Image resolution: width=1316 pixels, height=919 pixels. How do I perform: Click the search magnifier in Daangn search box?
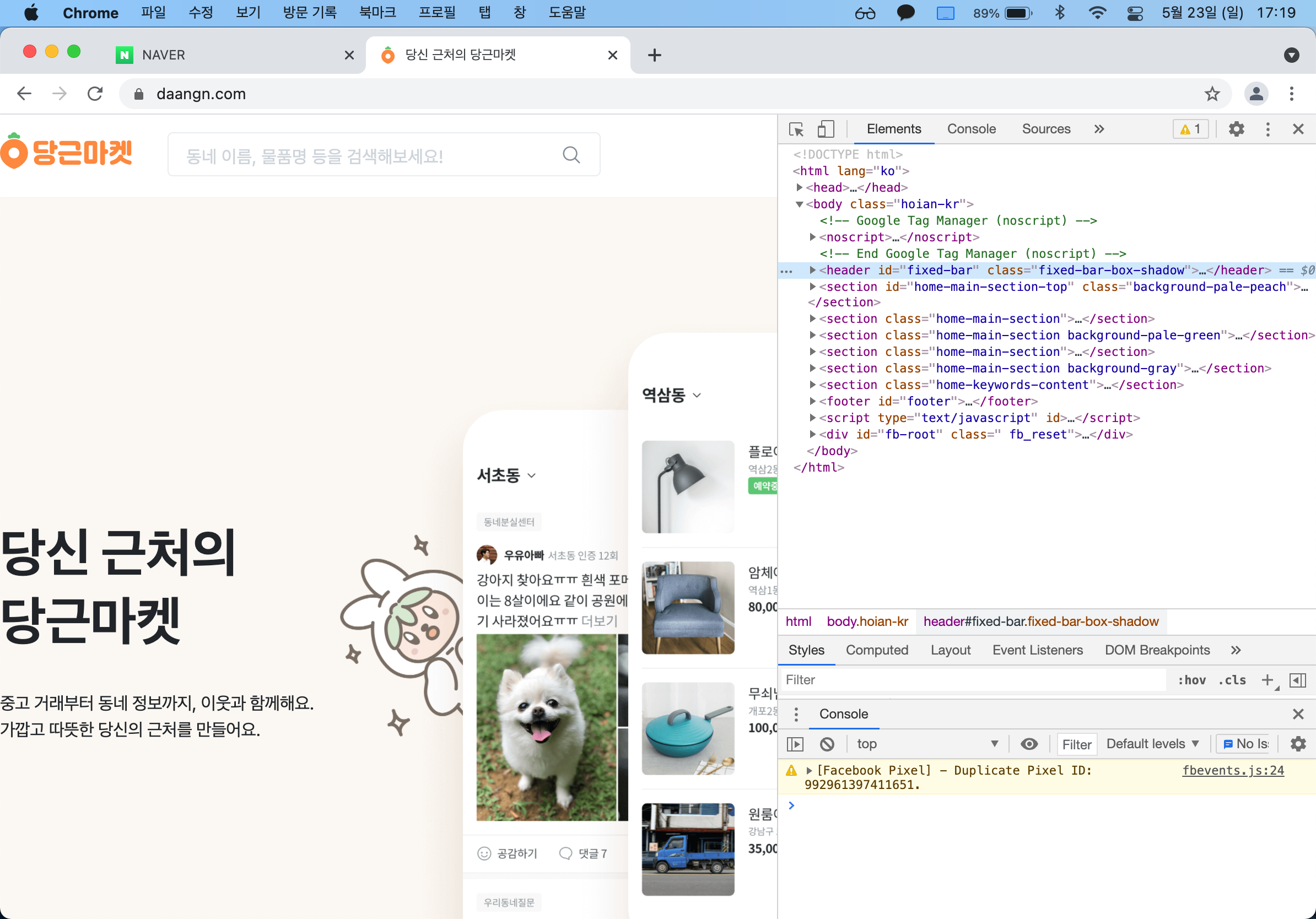coord(571,155)
